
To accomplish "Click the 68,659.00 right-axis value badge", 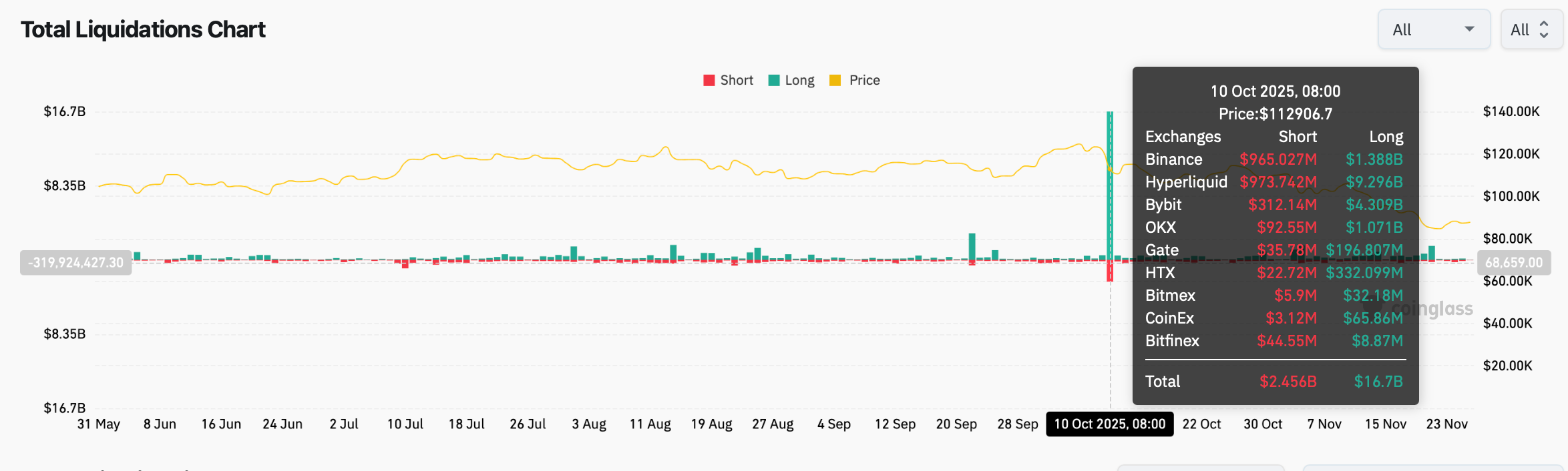I will coord(1515,262).
